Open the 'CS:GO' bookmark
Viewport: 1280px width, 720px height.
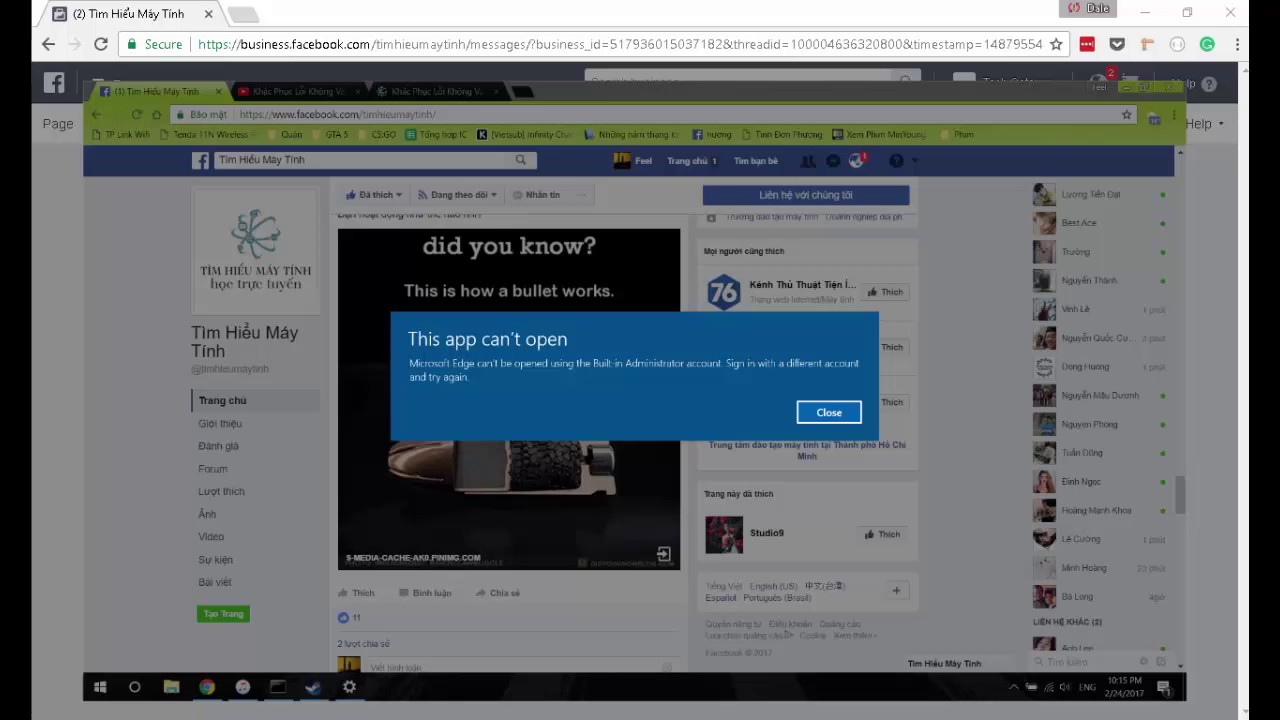point(377,134)
